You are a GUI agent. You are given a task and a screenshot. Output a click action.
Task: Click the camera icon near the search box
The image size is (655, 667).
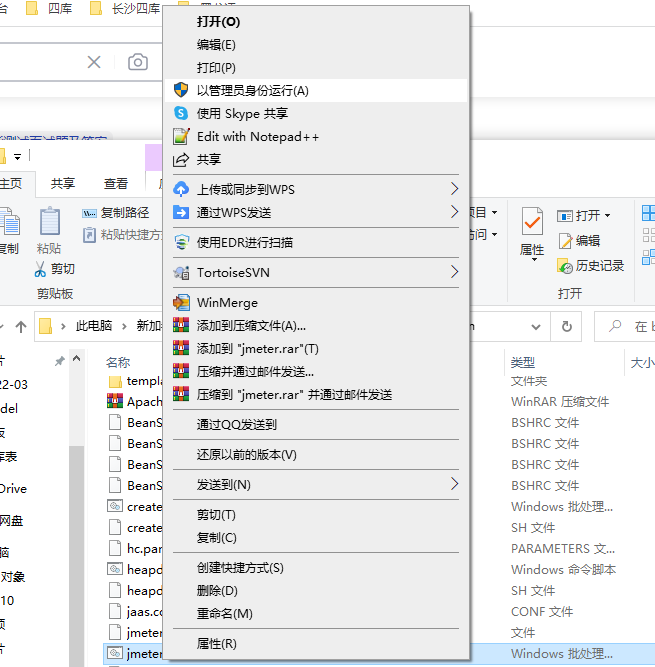(x=138, y=62)
